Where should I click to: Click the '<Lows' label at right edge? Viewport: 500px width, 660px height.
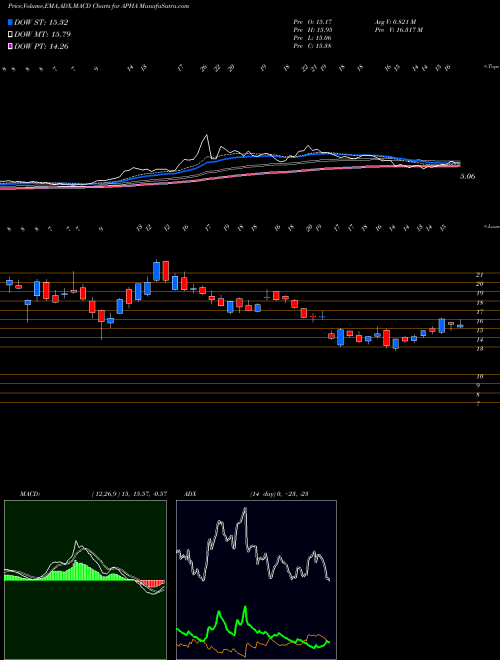pos(491,226)
